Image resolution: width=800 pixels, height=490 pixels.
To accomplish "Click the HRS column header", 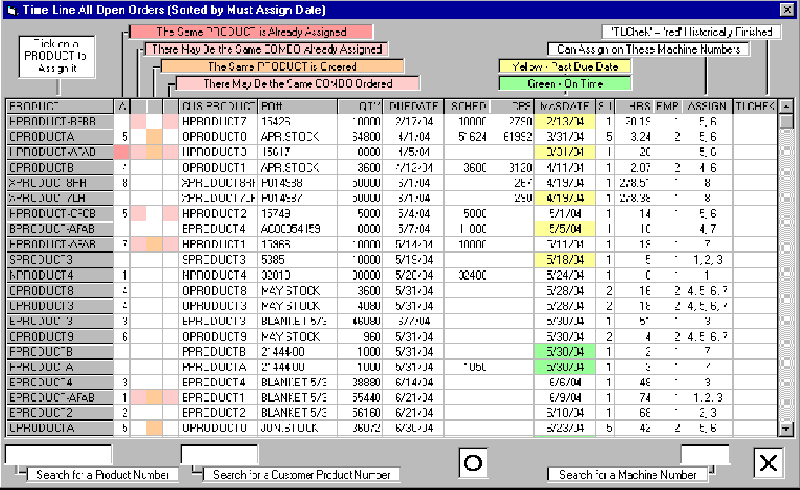I will coord(634,106).
